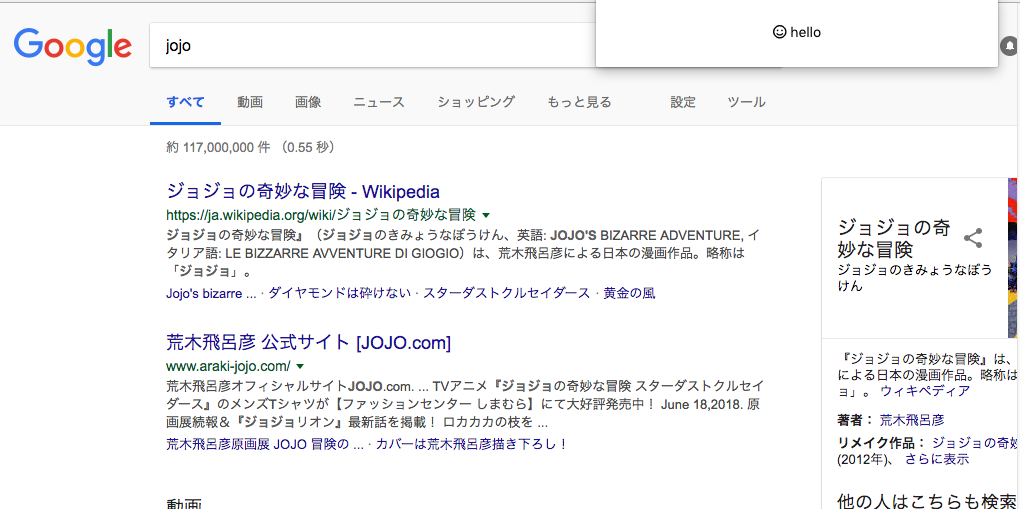Click the knowledge panel title ジョジョの奇妙な冒険
This screenshot has width=1020, height=509.
tap(894, 238)
